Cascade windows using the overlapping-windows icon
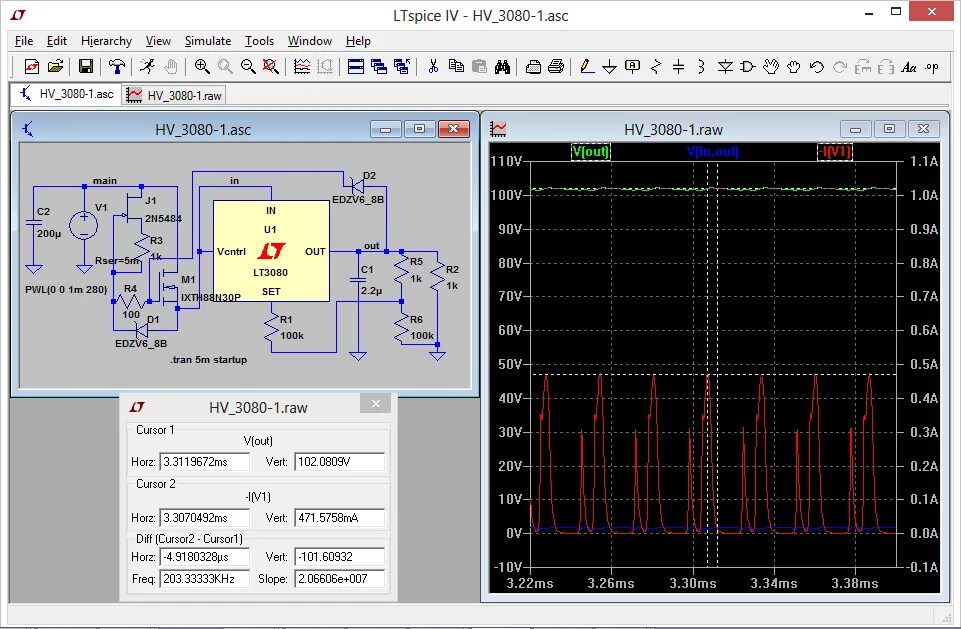The height and width of the screenshot is (629, 961). pyautogui.click(x=379, y=66)
